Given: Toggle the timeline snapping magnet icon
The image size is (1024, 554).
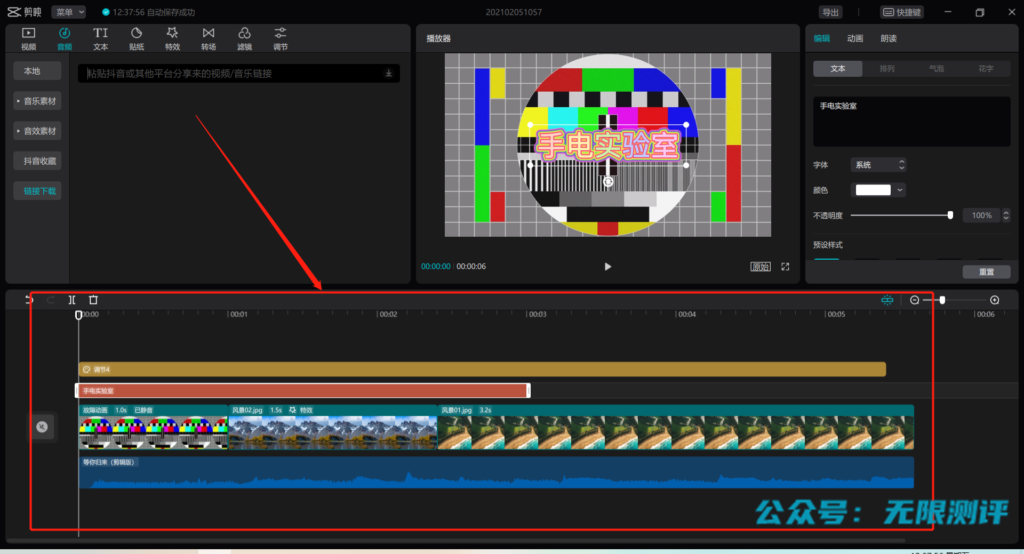Looking at the screenshot, I should tap(887, 300).
